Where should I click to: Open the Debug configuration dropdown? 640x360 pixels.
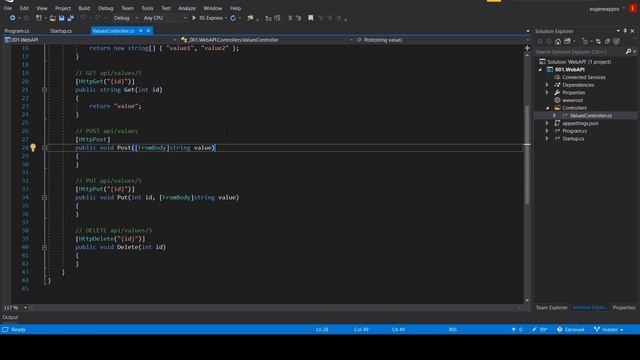(x=125, y=18)
